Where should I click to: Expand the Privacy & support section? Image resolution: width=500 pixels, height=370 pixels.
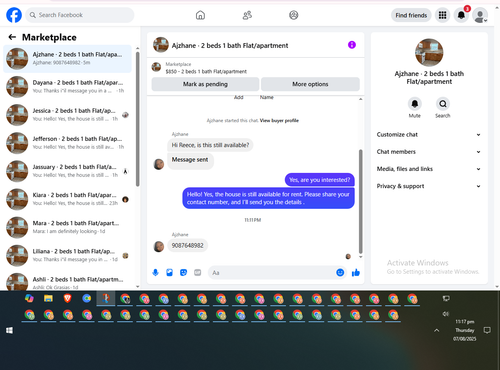429,186
